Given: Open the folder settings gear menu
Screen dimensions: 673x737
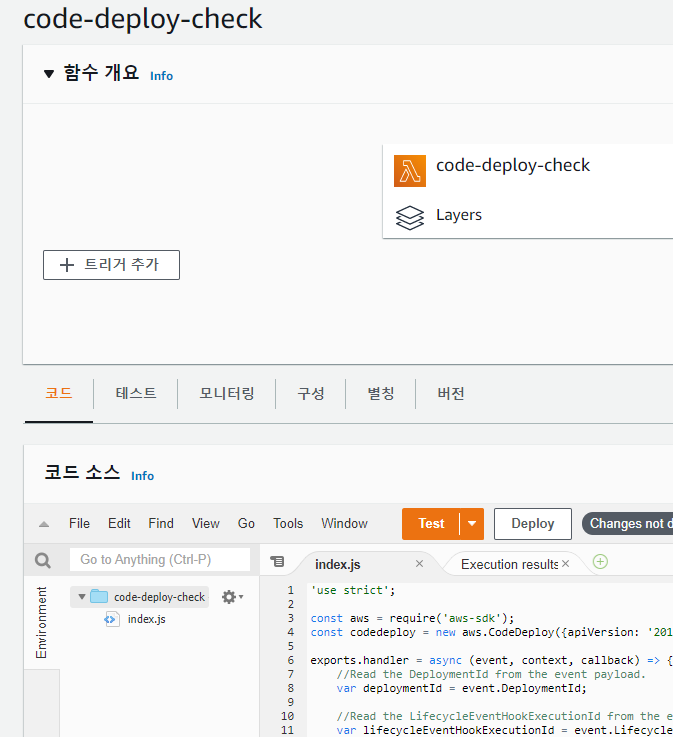Looking at the screenshot, I should click(231, 597).
